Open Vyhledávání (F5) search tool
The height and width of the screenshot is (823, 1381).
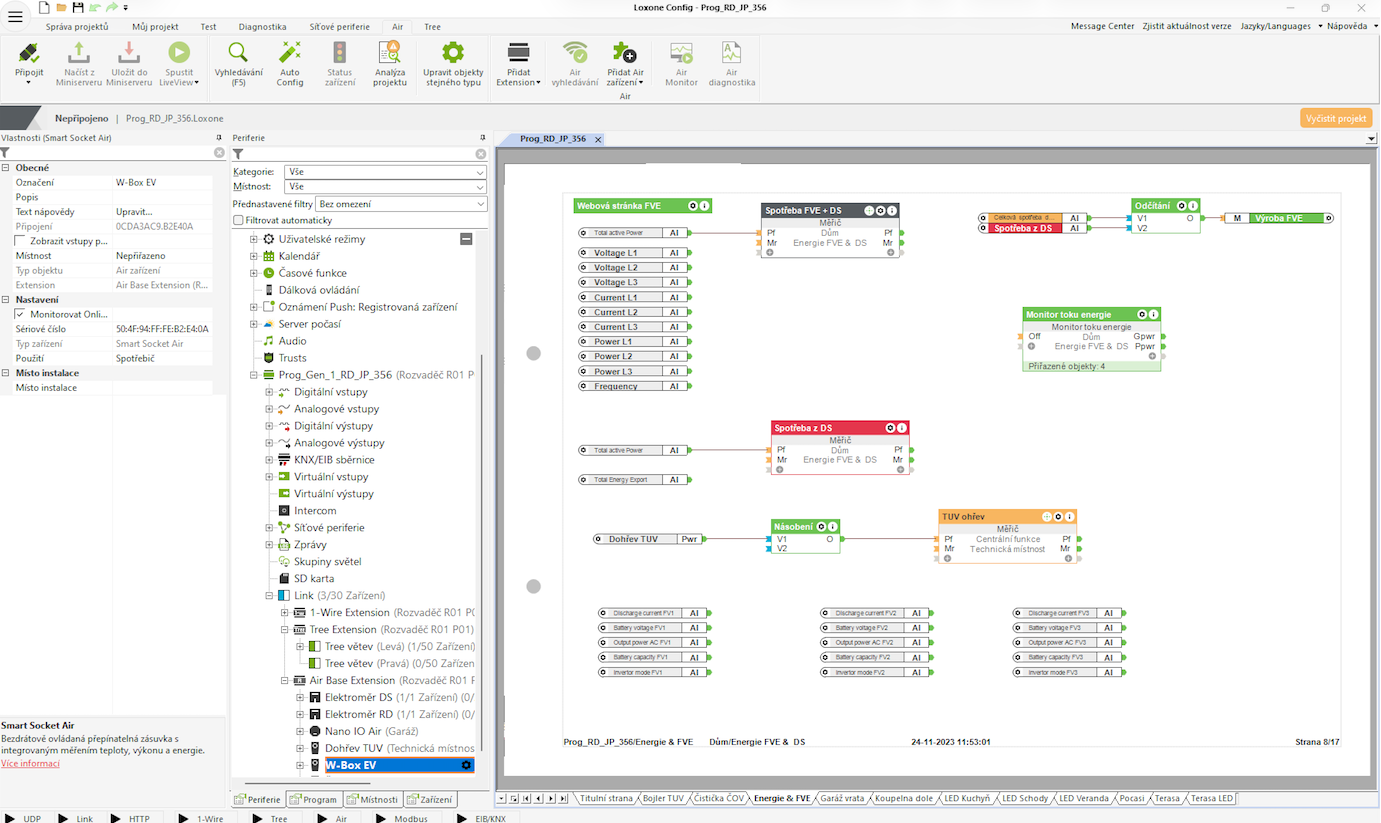238,54
